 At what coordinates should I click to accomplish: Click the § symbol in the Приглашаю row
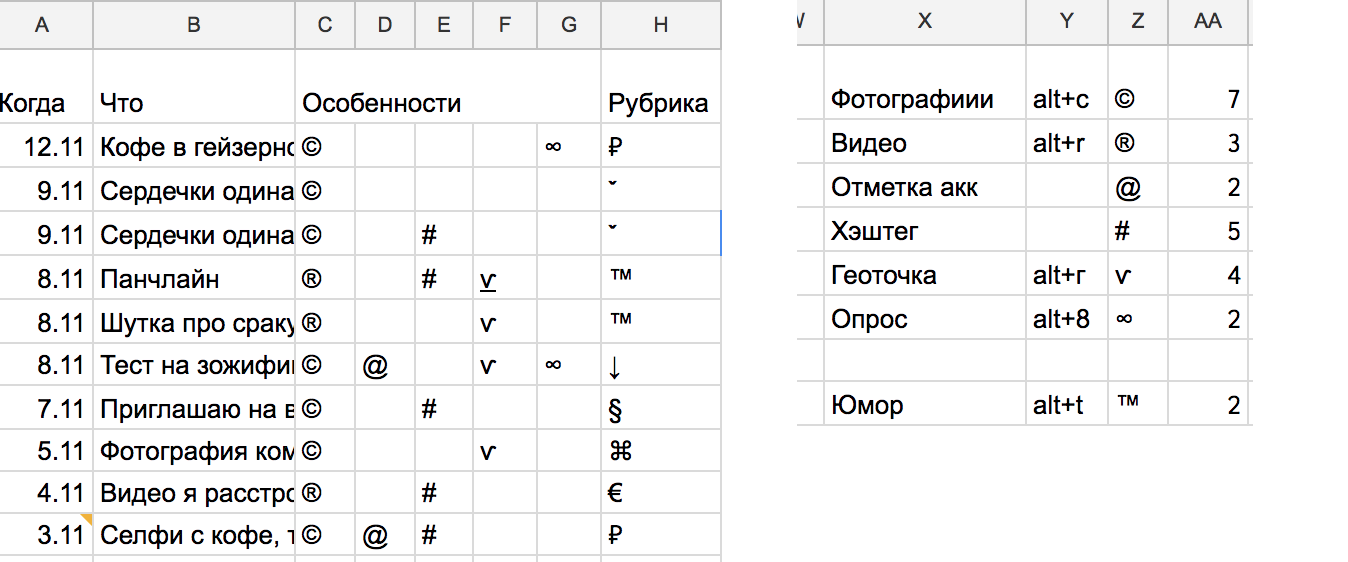[x=615, y=408]
